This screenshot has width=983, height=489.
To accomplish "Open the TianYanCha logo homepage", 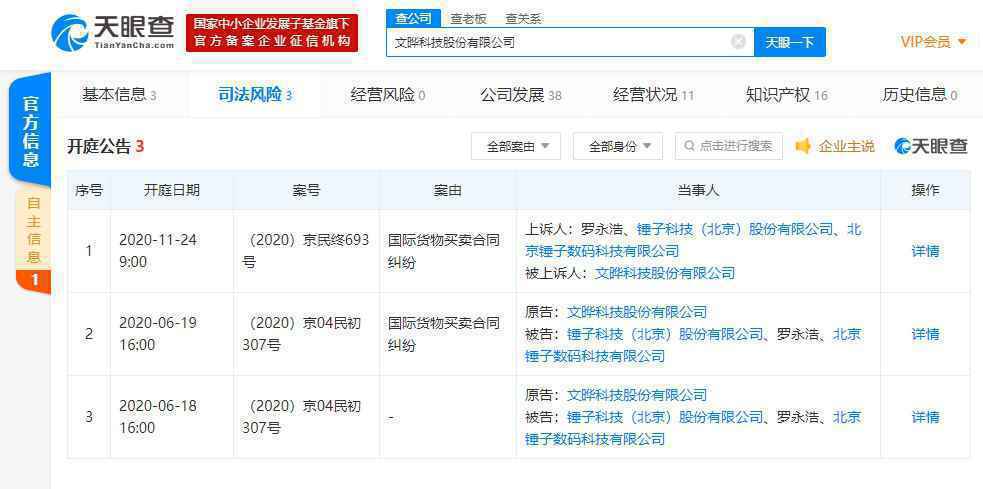I will click(113, 33).
